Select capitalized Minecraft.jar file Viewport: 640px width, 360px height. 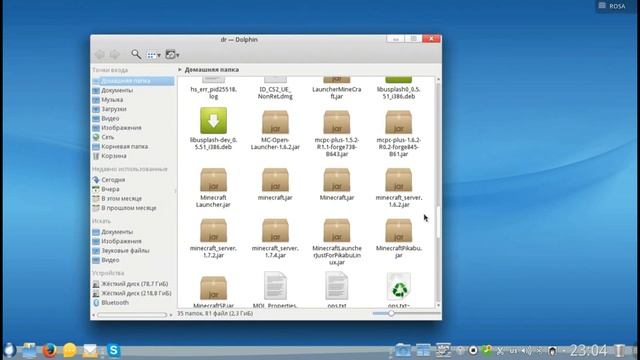337,184
